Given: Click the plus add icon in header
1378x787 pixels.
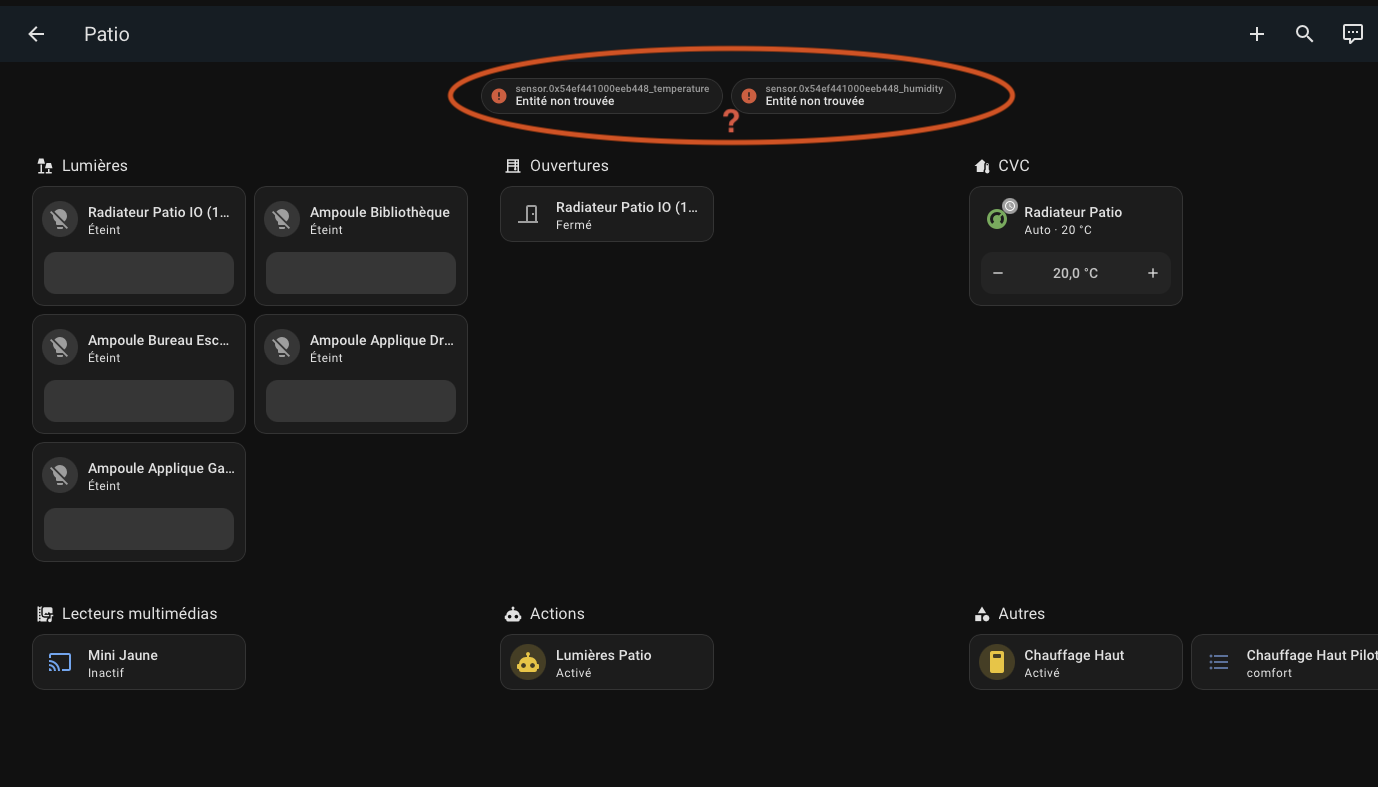Looking at the screenshot, I should (1257, 34).
